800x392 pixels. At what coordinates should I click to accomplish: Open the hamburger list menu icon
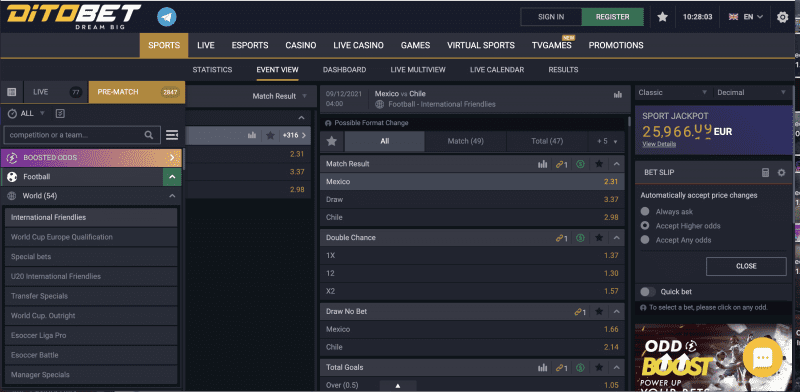click(x=172, y=135)
